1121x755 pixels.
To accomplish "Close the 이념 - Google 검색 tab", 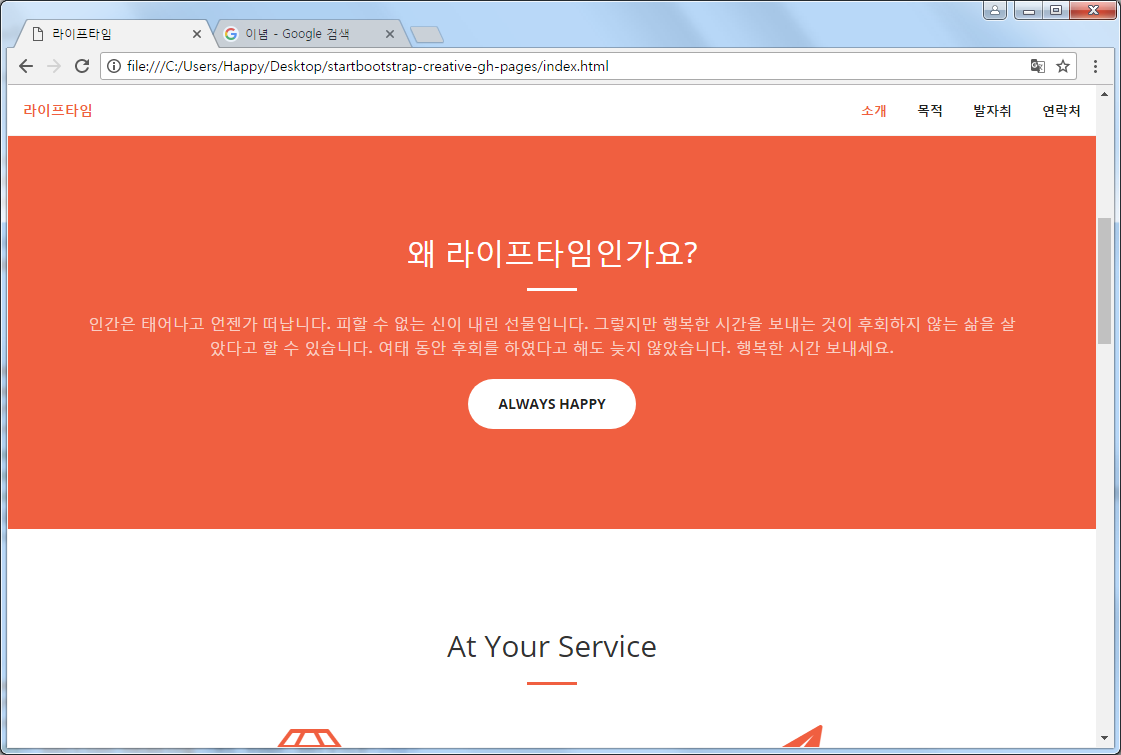I will pos(390,34).
